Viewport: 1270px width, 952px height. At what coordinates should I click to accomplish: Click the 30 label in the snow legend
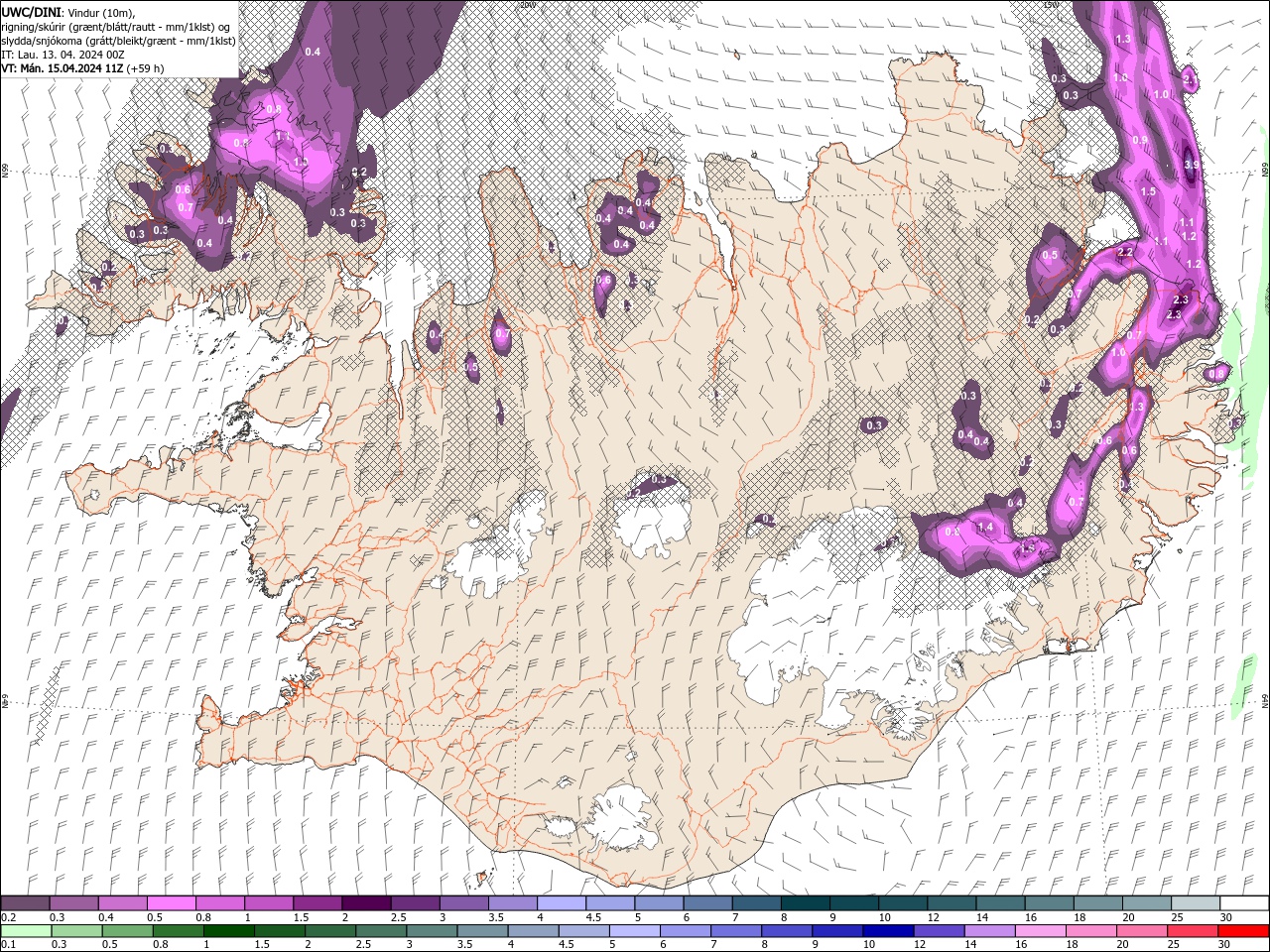(1226, 917)
